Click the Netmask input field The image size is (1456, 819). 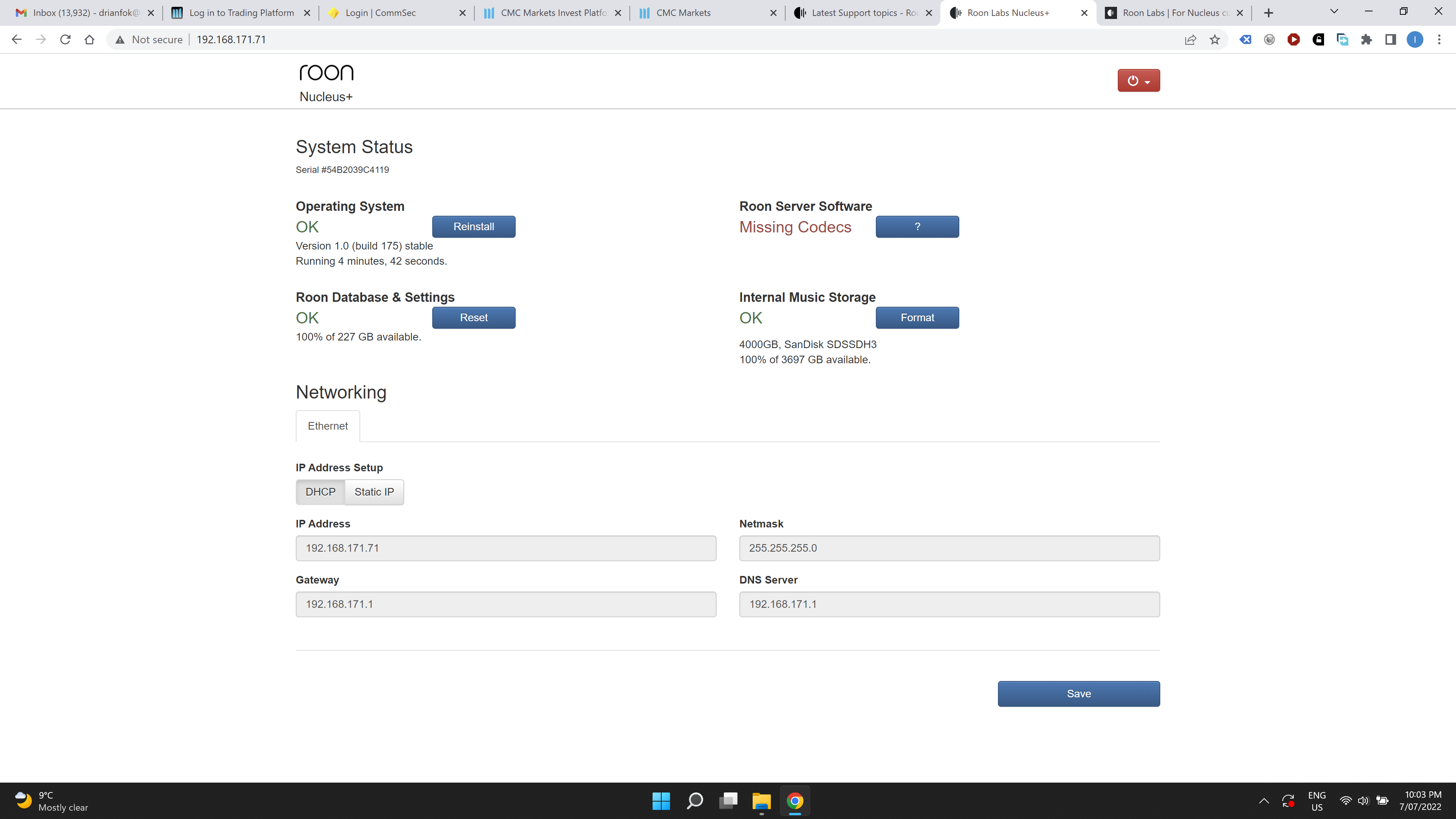tap(949, 548)
